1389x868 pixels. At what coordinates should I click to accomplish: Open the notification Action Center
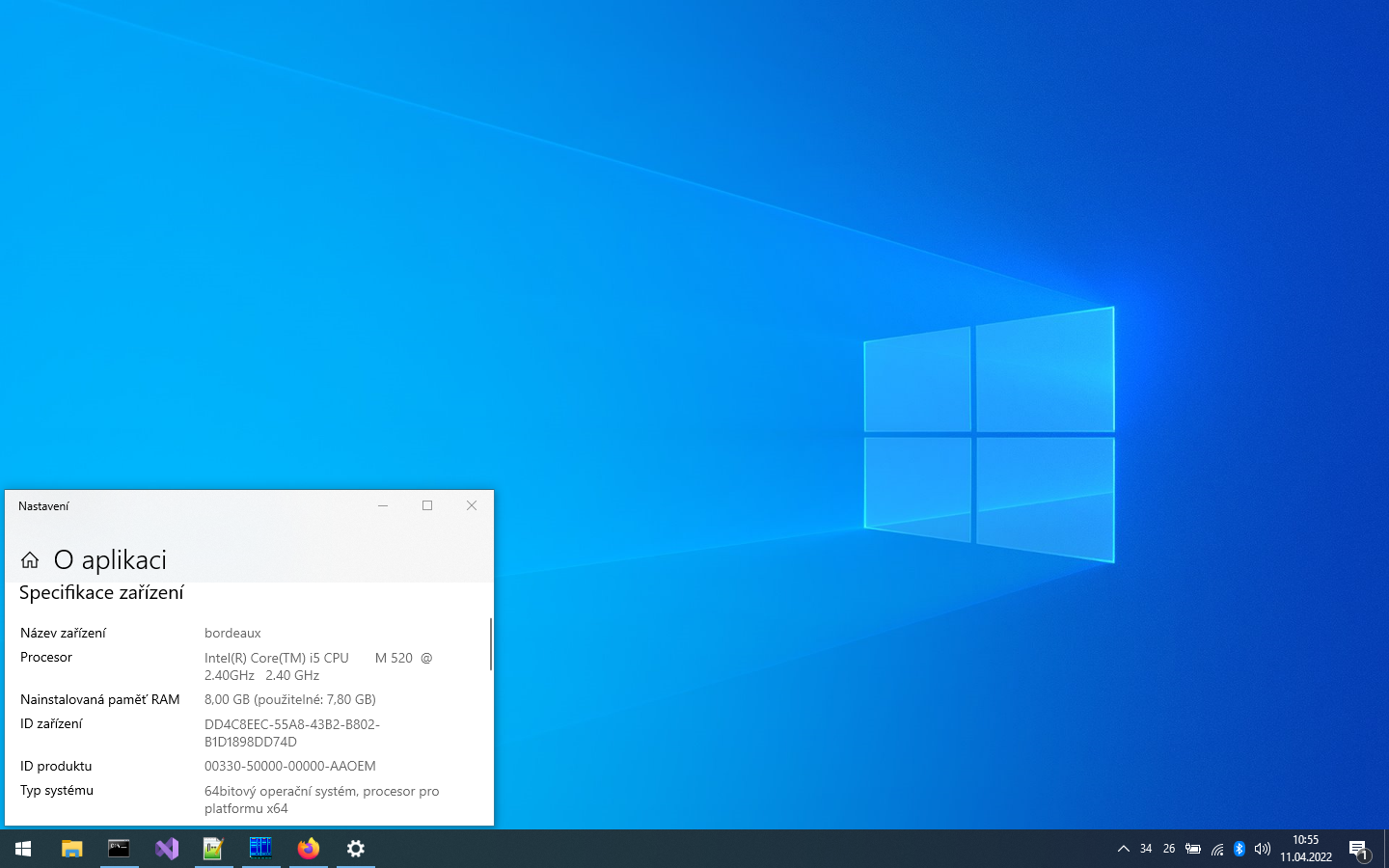click(x=1358, y=849)
